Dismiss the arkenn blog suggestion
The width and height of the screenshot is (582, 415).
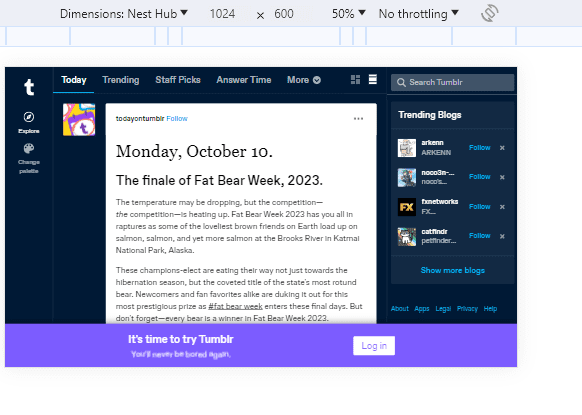(x=502, y=148)
